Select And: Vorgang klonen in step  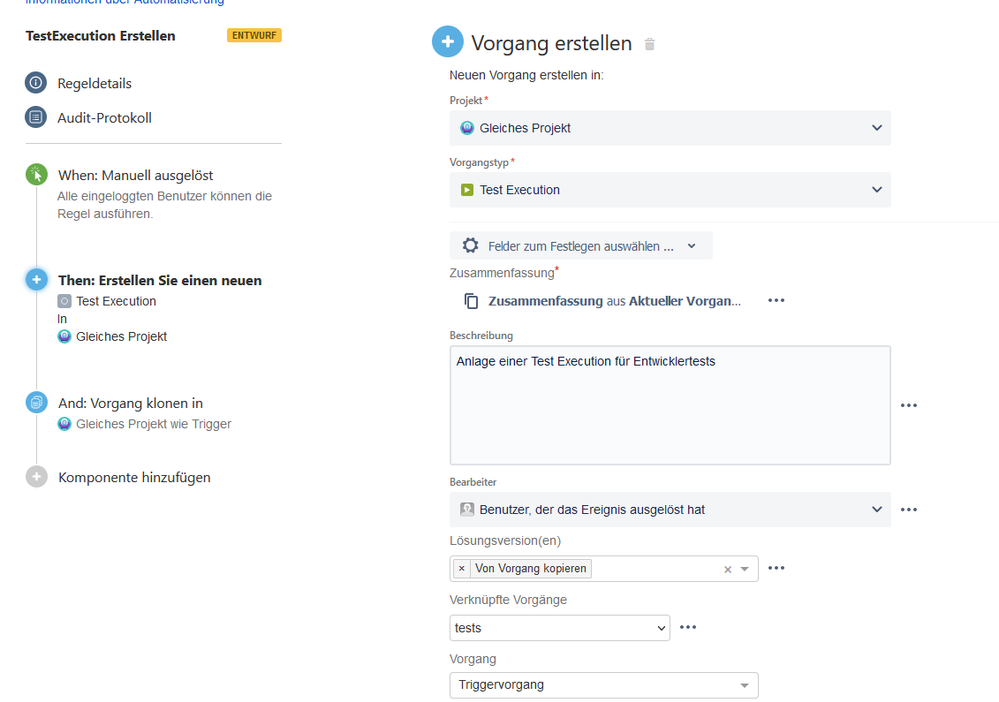point(131,403)
